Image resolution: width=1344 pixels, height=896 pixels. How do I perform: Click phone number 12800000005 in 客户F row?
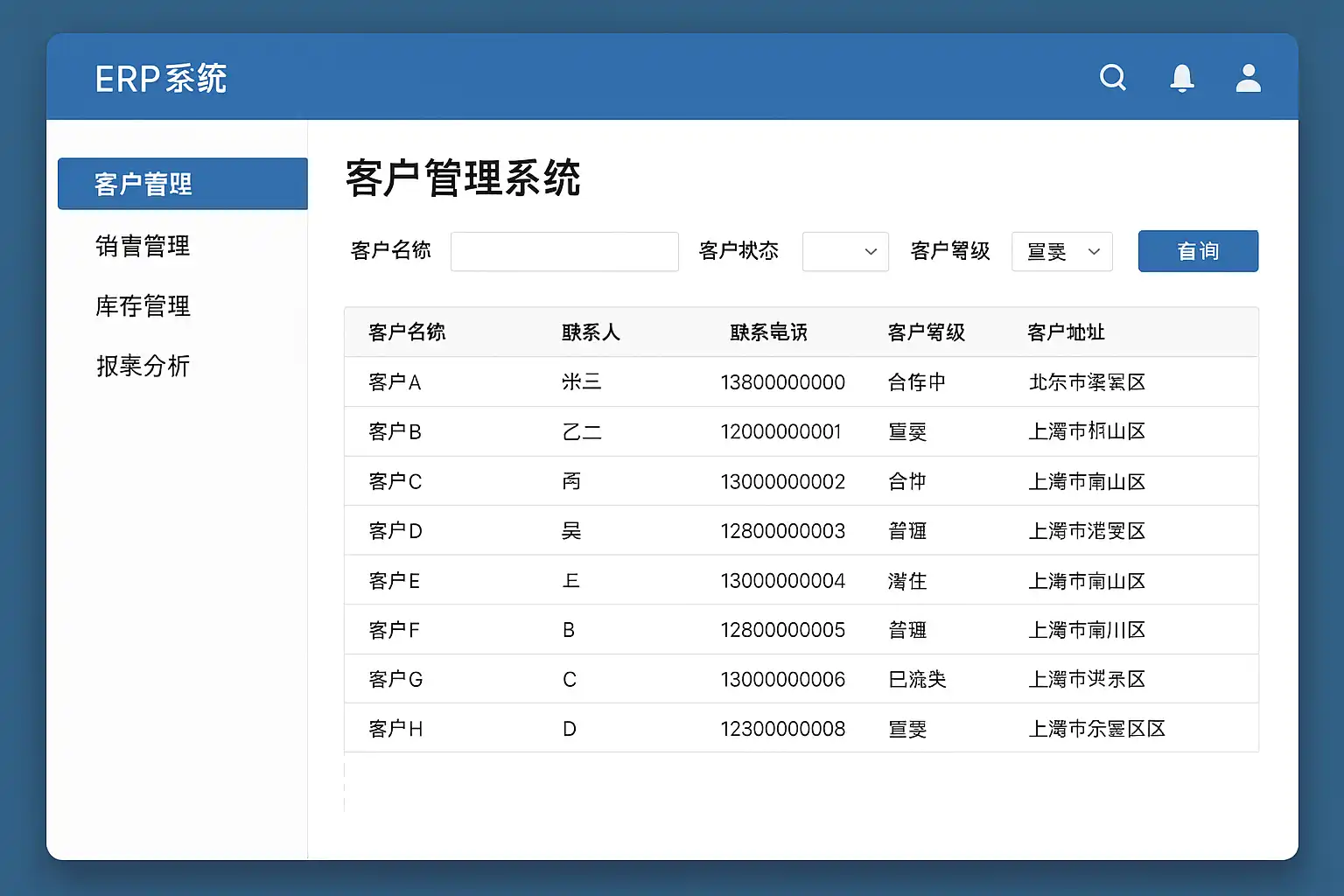(782, 630)
